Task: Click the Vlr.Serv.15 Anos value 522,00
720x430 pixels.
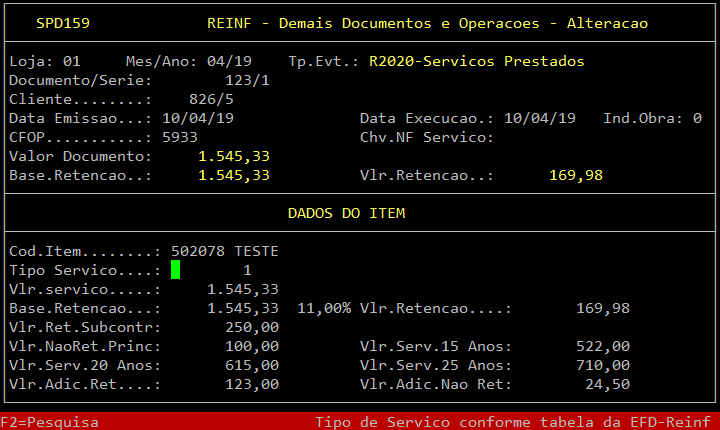Action: tap(603, 346)
